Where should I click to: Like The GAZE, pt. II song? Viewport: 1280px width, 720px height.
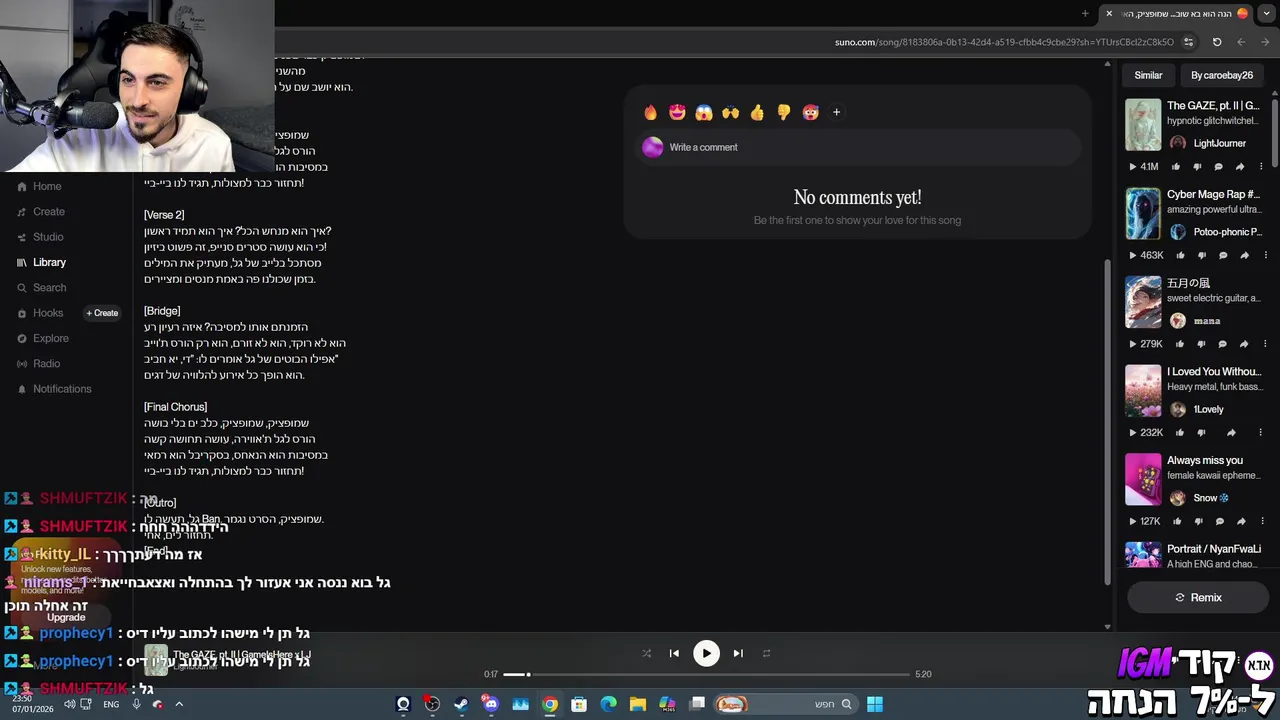pos(1176,167)
